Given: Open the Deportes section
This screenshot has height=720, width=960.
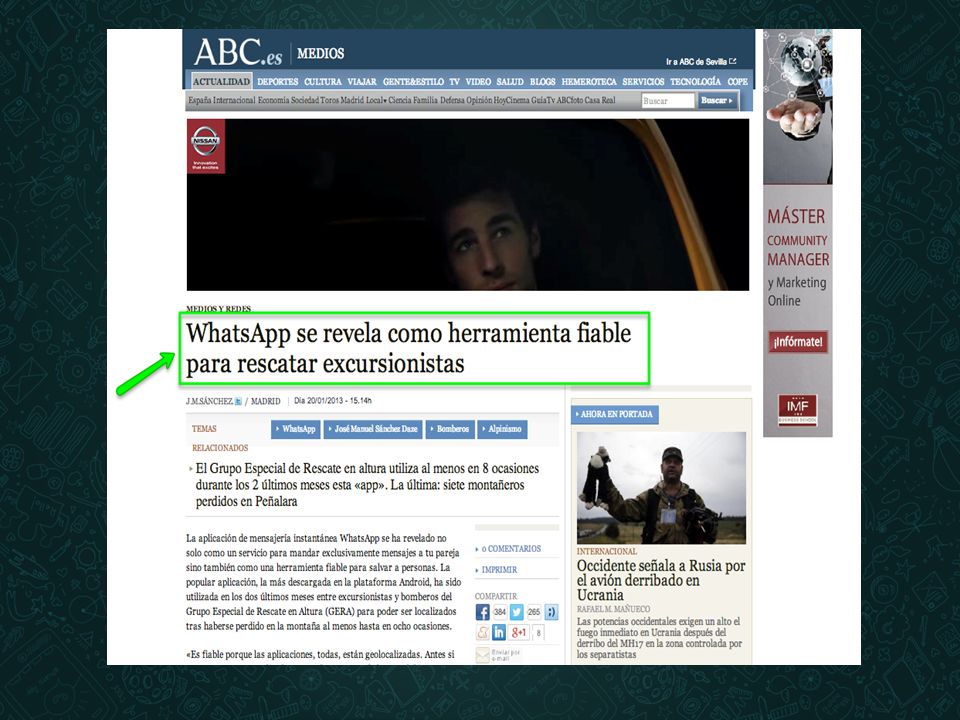Looking at the screenshot, I should pos(277,81).
